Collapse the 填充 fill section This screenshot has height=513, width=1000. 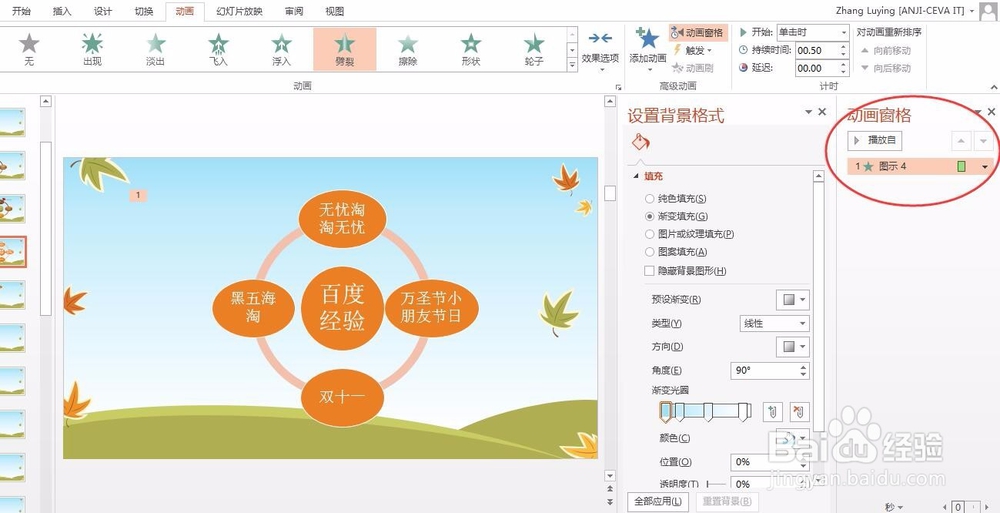(635, 176)
